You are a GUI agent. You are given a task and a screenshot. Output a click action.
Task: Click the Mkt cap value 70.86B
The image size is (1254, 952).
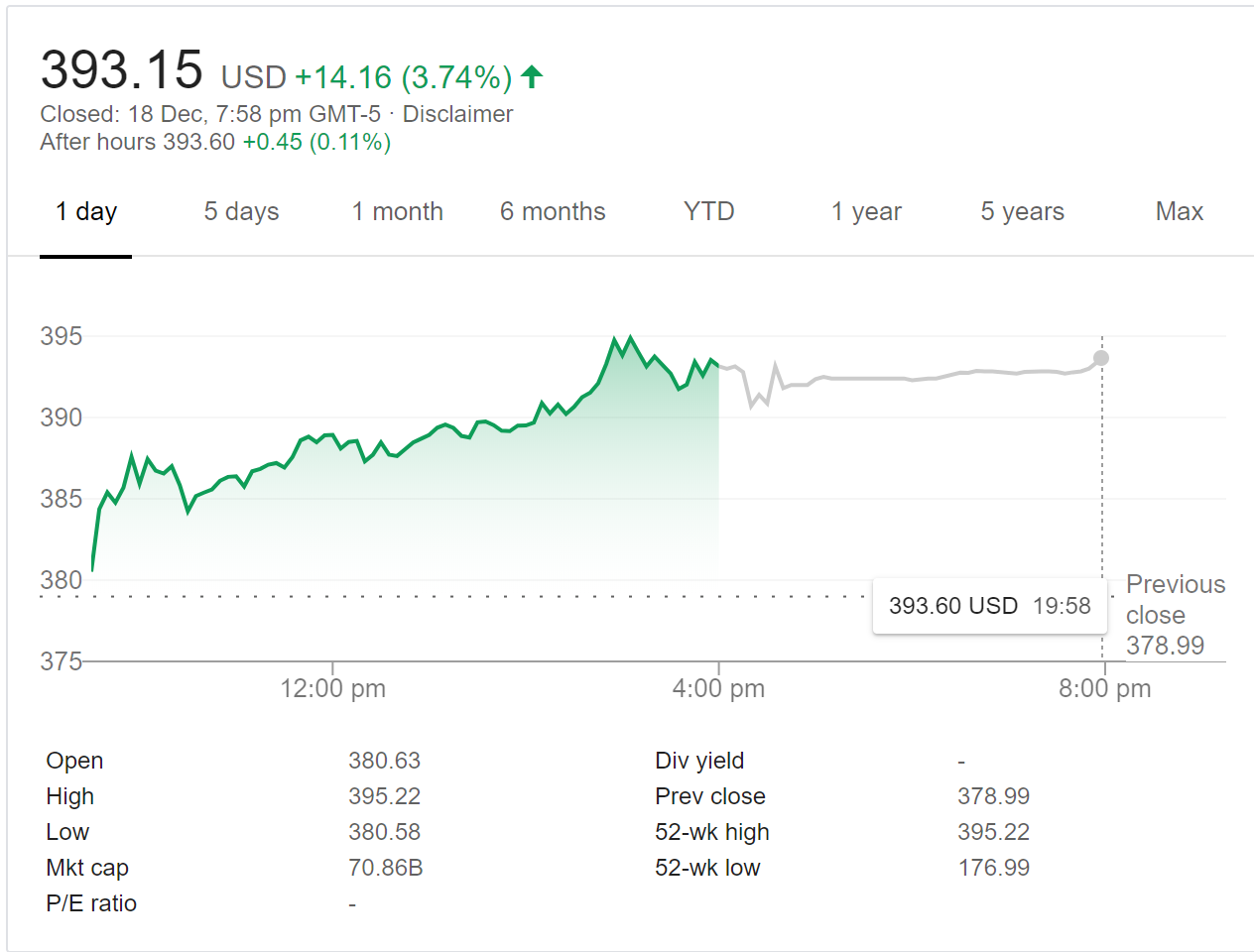(x=385, y=868)
